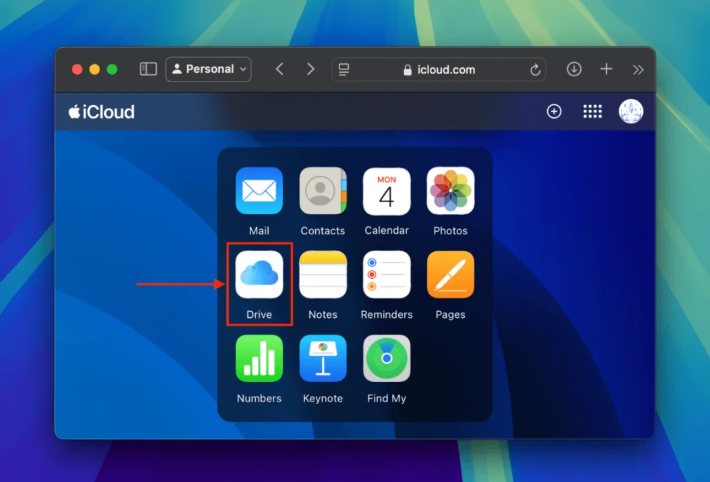The image size is (710, 482).
Task: Open the account profile avatar
Action: (x=631, y=111)
